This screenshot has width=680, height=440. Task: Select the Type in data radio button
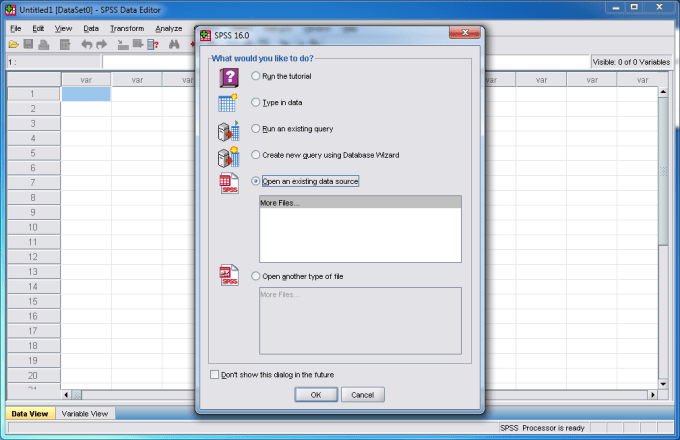255,102
